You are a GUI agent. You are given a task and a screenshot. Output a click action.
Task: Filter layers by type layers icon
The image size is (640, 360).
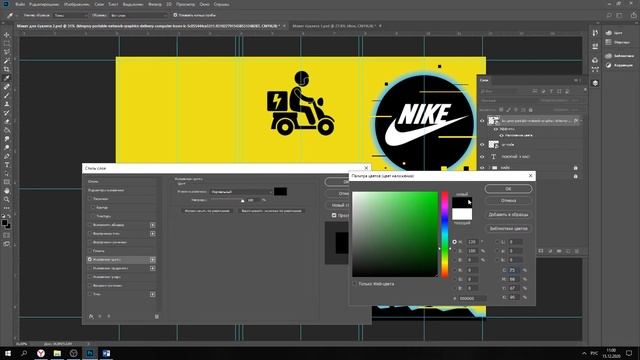coord(551,91)
